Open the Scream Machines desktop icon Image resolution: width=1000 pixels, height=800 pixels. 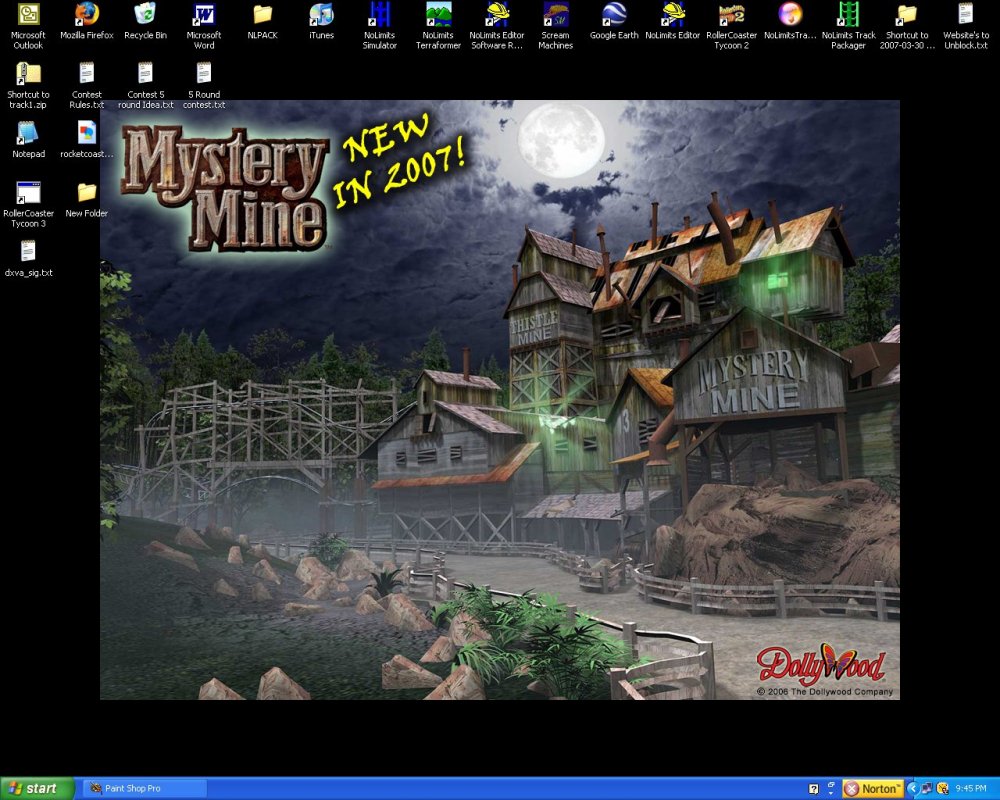[555, 15]
